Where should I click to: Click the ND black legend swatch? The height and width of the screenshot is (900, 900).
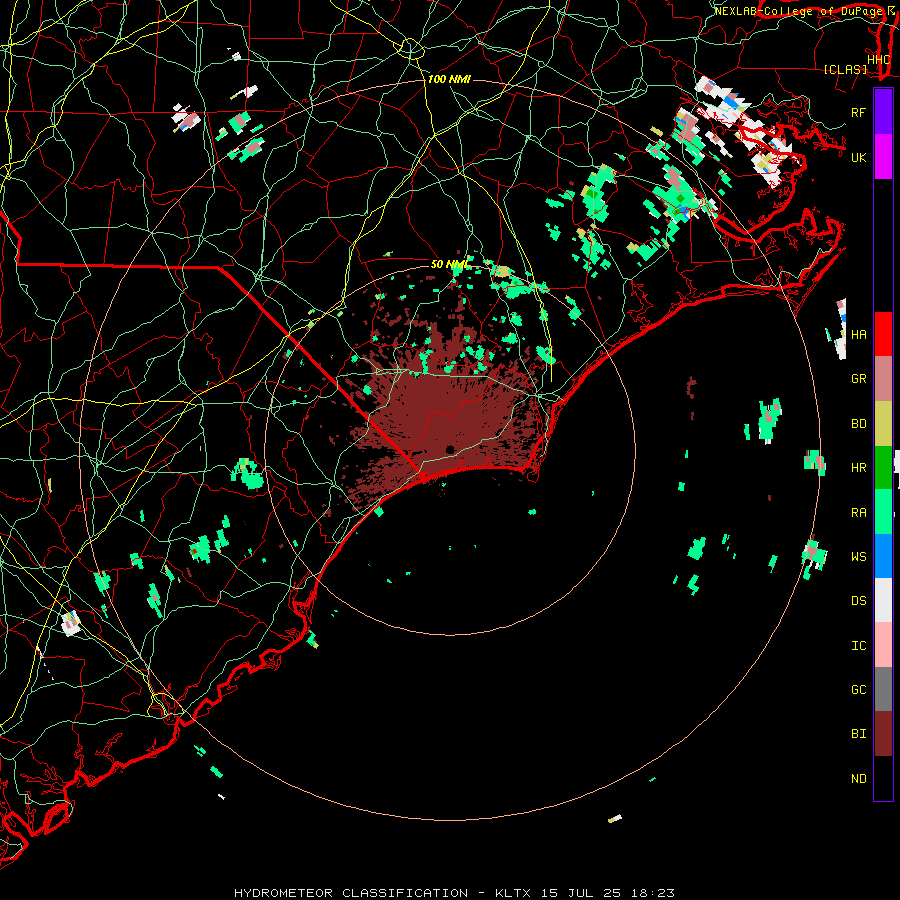point(883,778)
